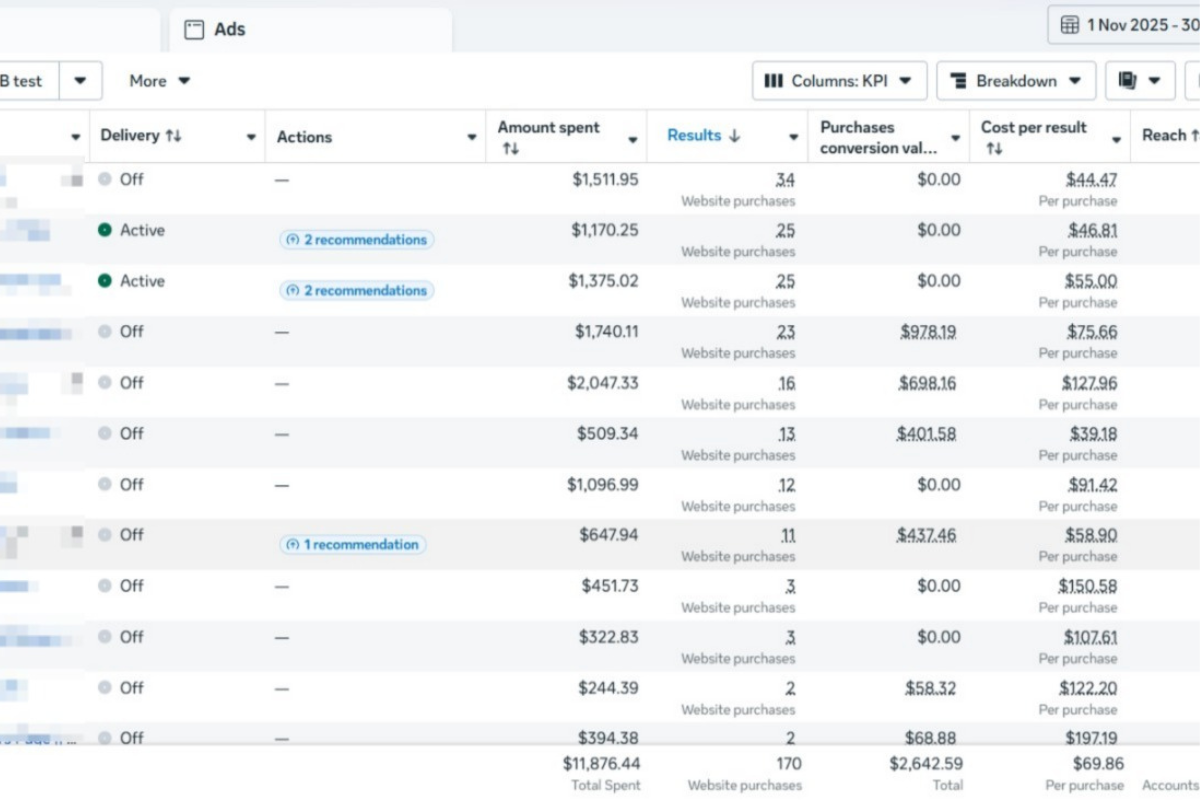Open the 1 recommendation badge

tap(353, 545)
